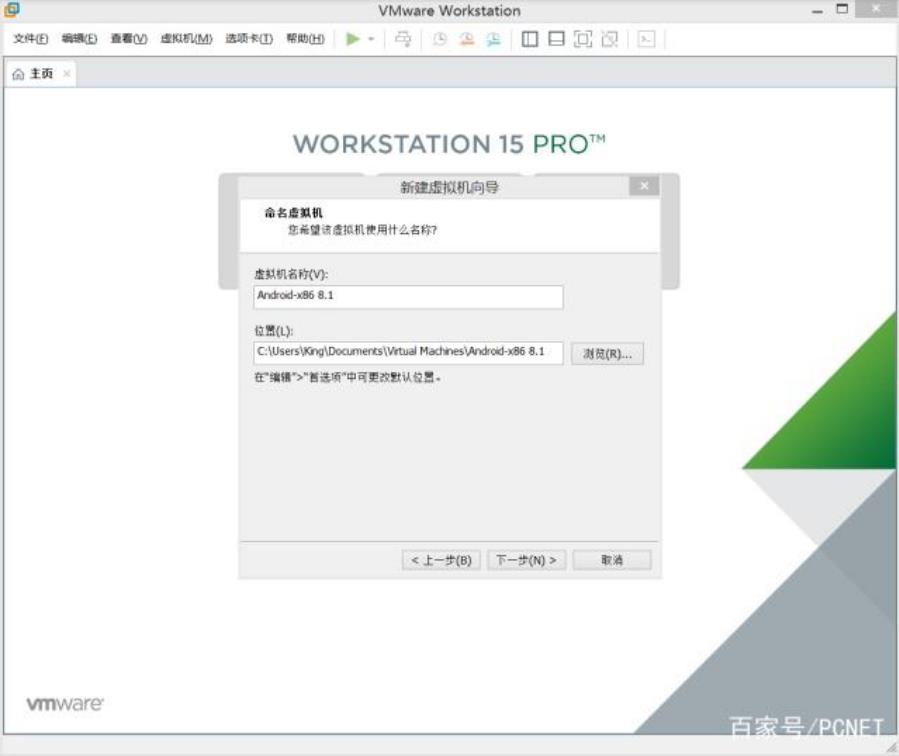Click the send Ctrl+Alt+Del toolbar icon

tap(403, 39)
